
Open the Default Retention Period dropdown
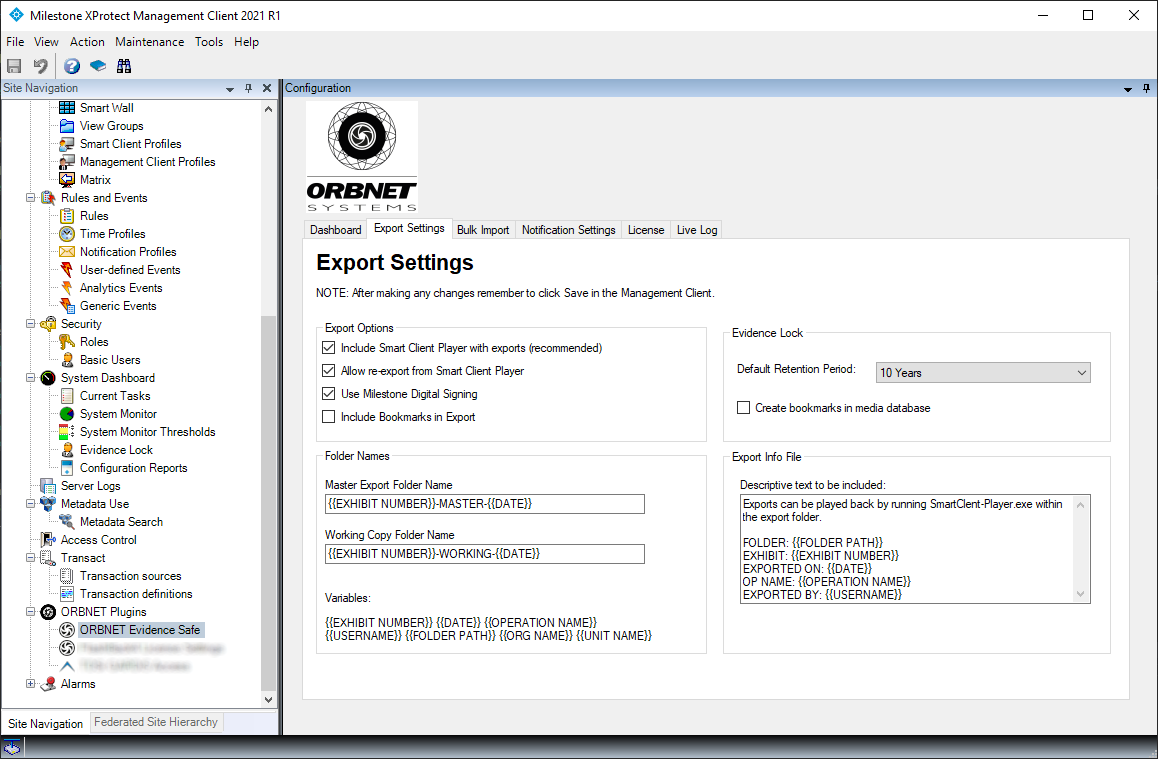point(983,373)
